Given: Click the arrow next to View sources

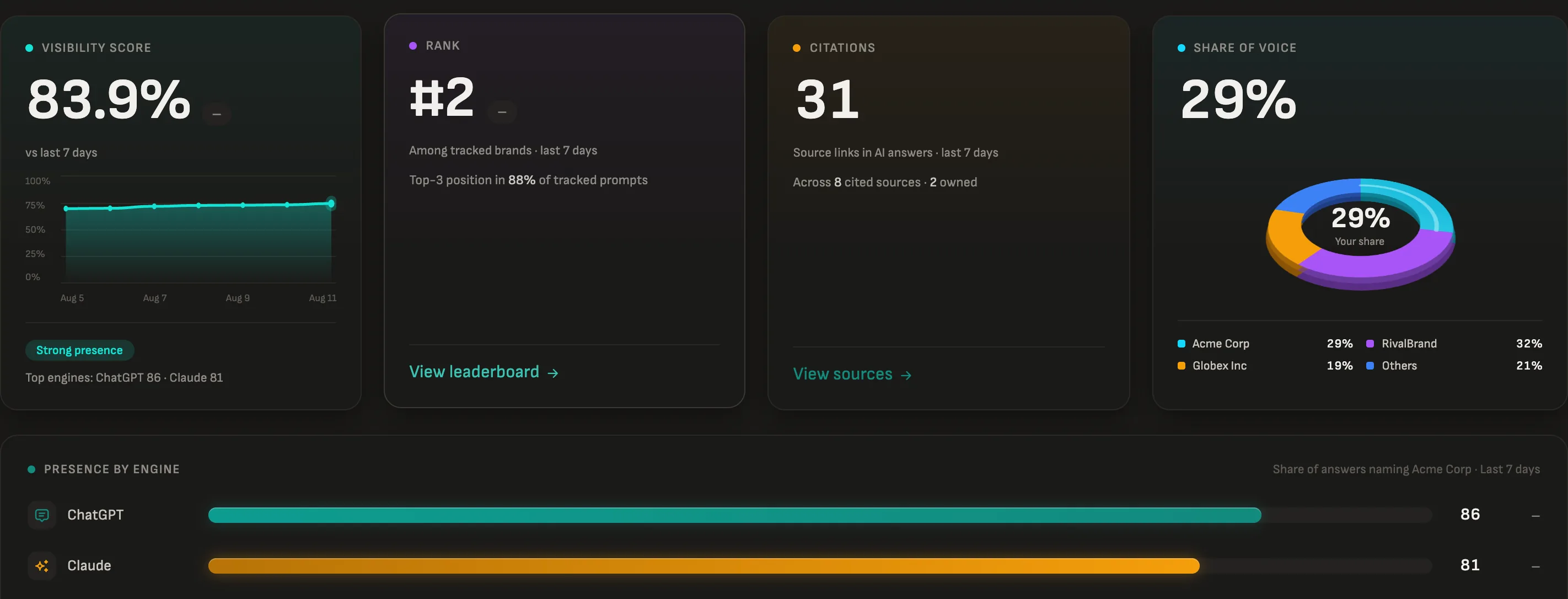Looking at the screenshot, I should (x=906, y=376).
